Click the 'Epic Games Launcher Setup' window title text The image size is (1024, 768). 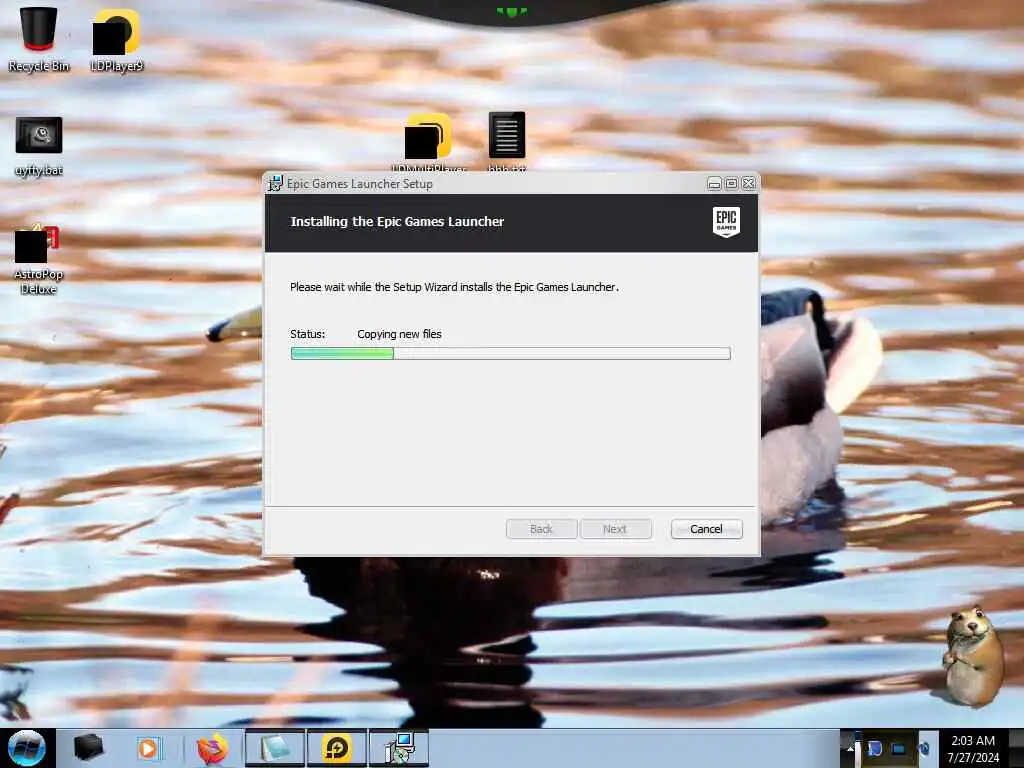pos(360,184)
